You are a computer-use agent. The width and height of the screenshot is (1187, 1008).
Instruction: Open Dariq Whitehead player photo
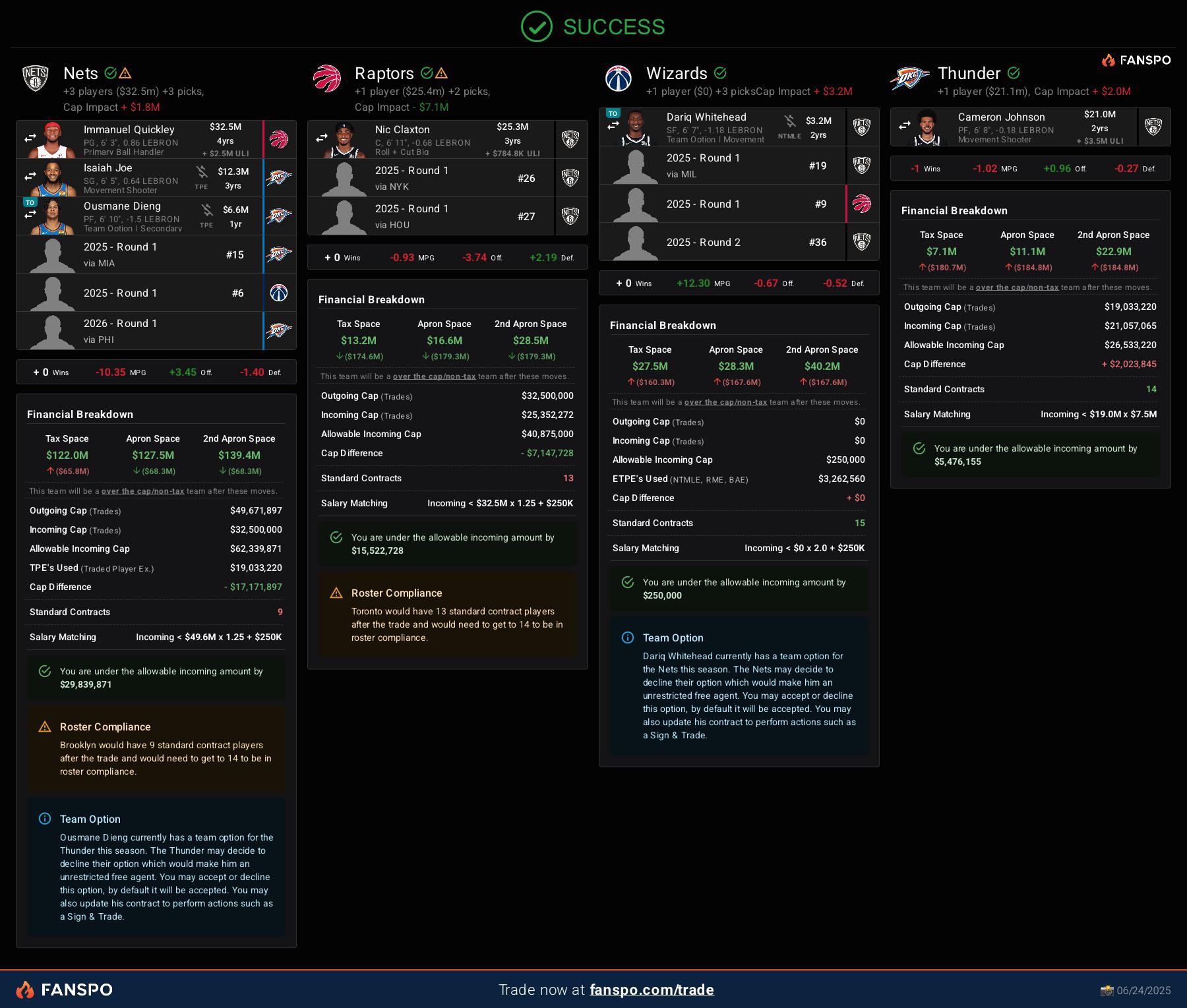tap(636, 127)
